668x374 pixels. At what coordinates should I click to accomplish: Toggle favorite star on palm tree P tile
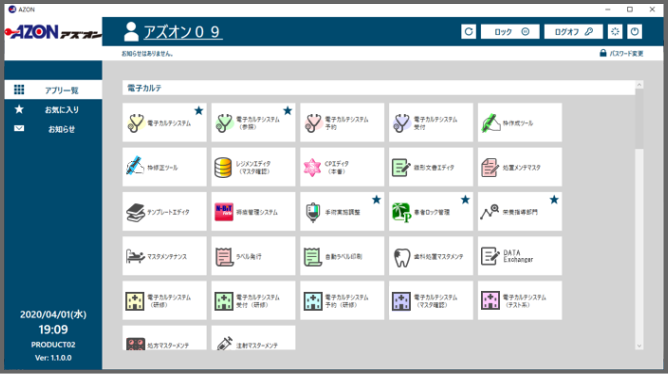click(465, 199)
